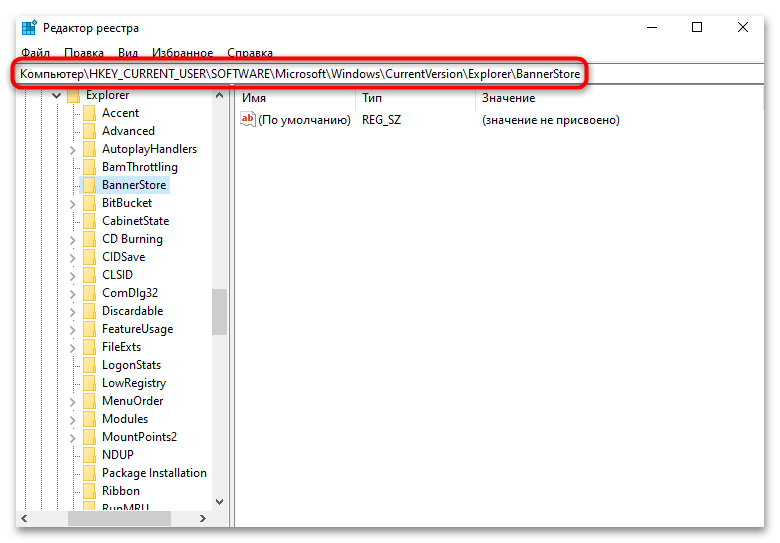Click the Accent folder icon
The height and width of the screenshot is (543, 780).
click(x=90, y=113)
